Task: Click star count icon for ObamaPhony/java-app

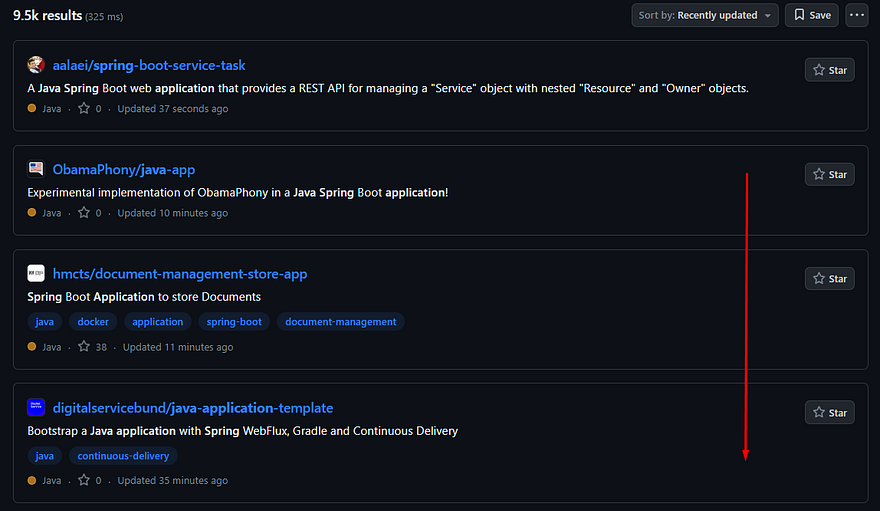Action: (x=84, y=213)
